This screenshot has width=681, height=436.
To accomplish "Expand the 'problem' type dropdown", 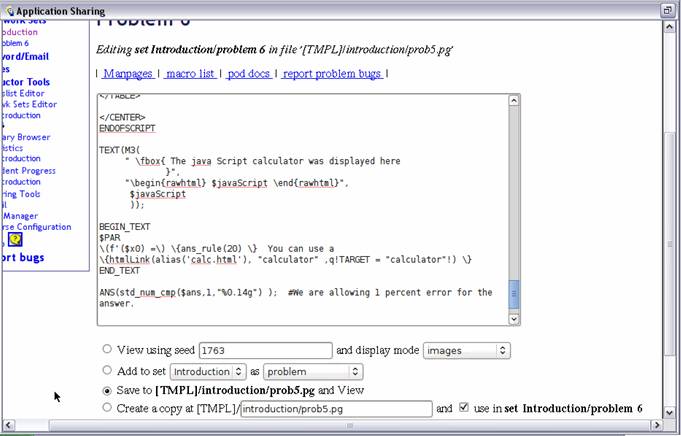I will click(320, 371).
